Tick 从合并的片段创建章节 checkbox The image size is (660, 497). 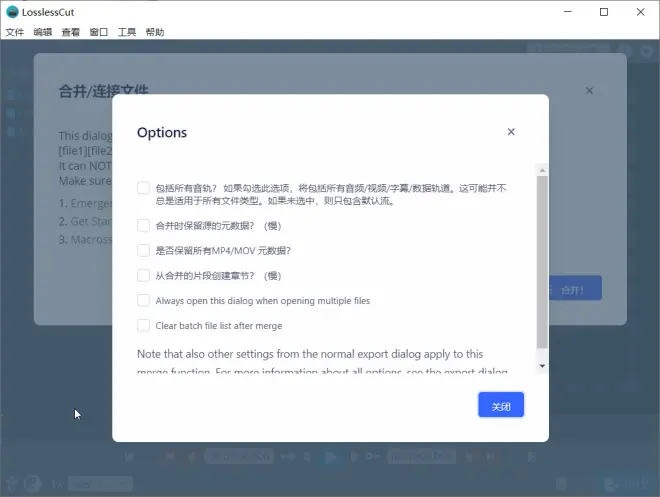143,276
